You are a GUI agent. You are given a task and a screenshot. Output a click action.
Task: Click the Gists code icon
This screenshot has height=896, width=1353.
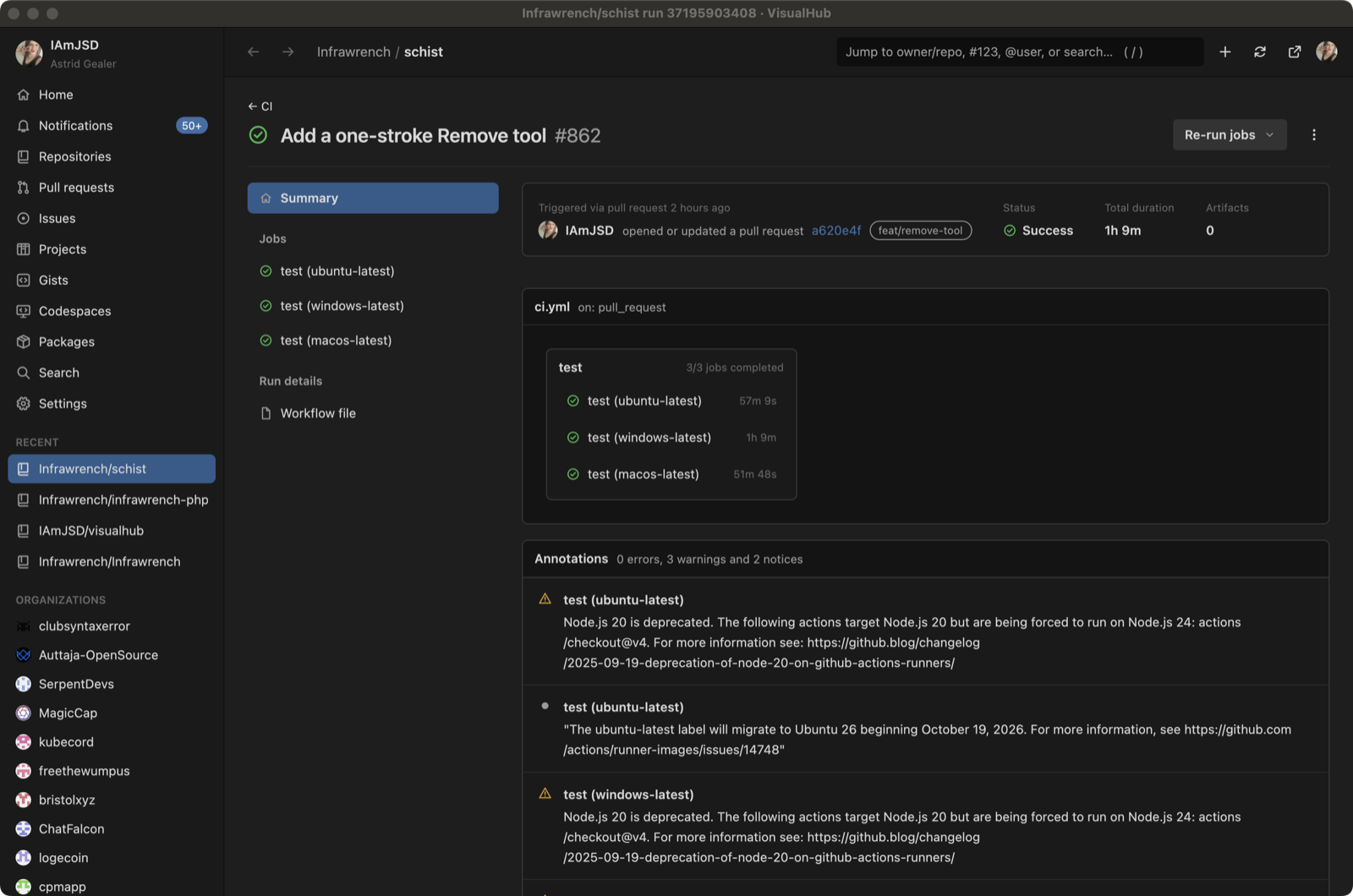point(24,280)
